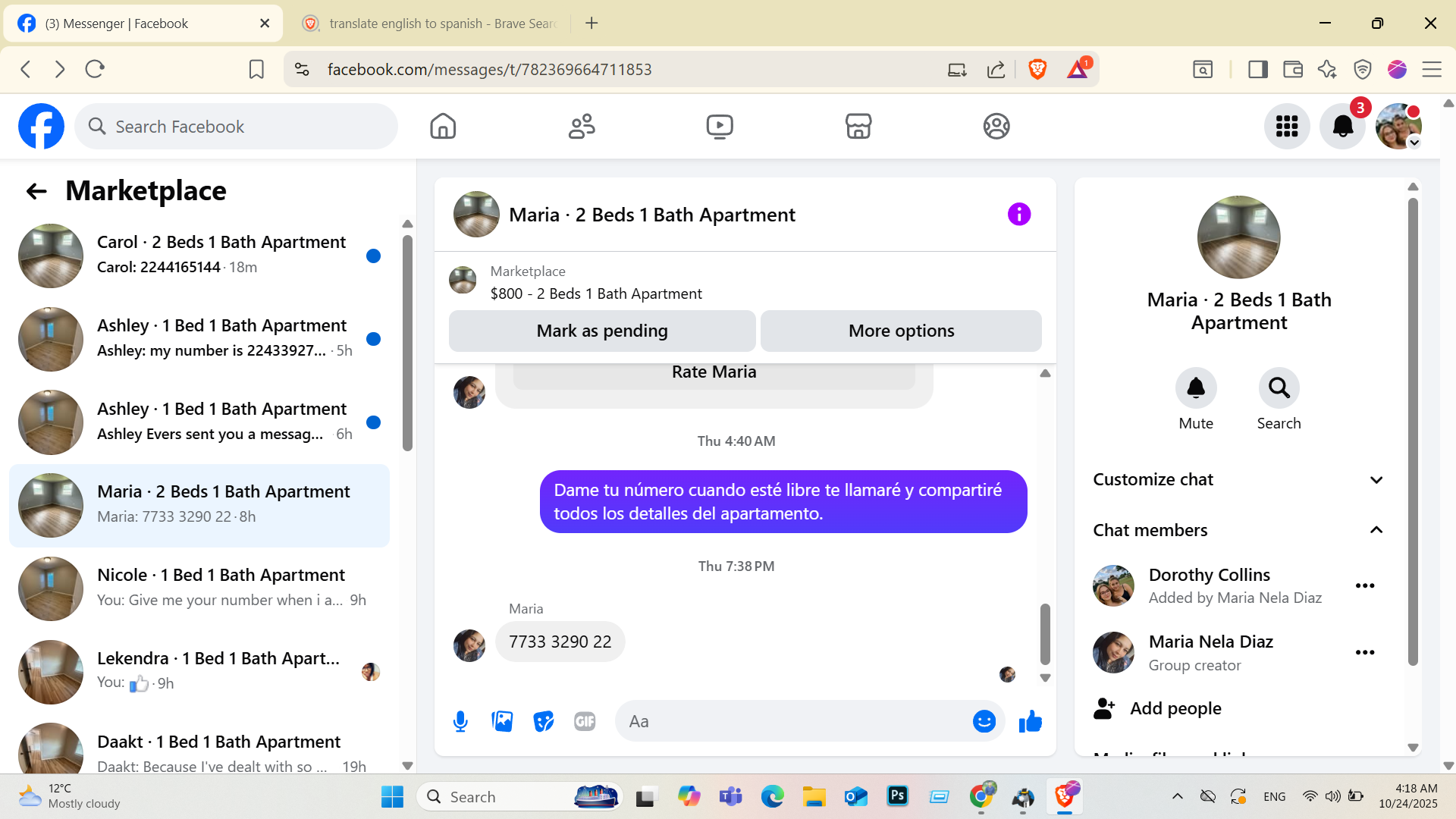Choose a sticker from sticker icon

pyautogui.click(x=544, y=721)
